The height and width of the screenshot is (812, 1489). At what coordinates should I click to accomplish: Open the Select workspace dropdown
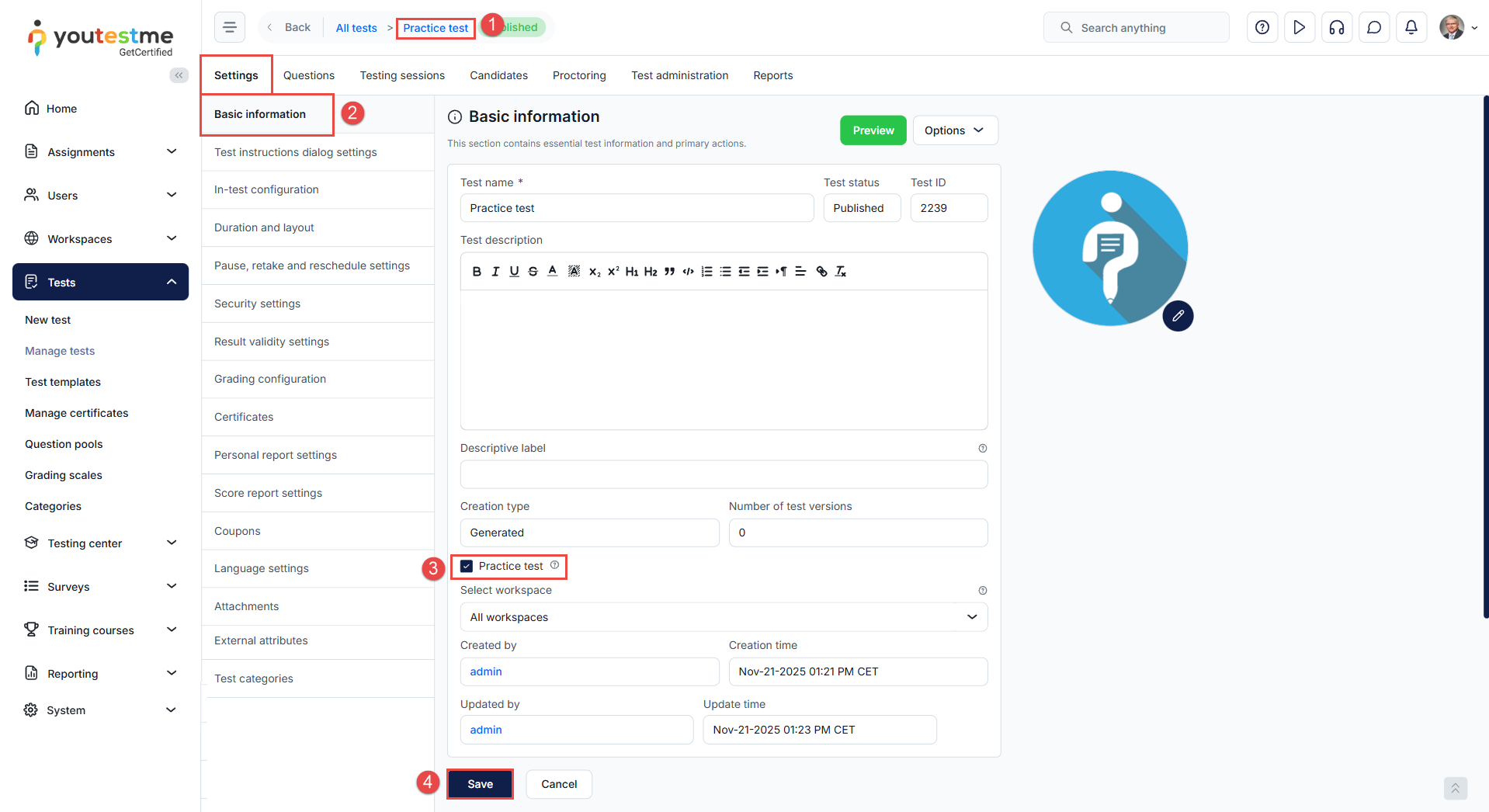coord(724,617)
